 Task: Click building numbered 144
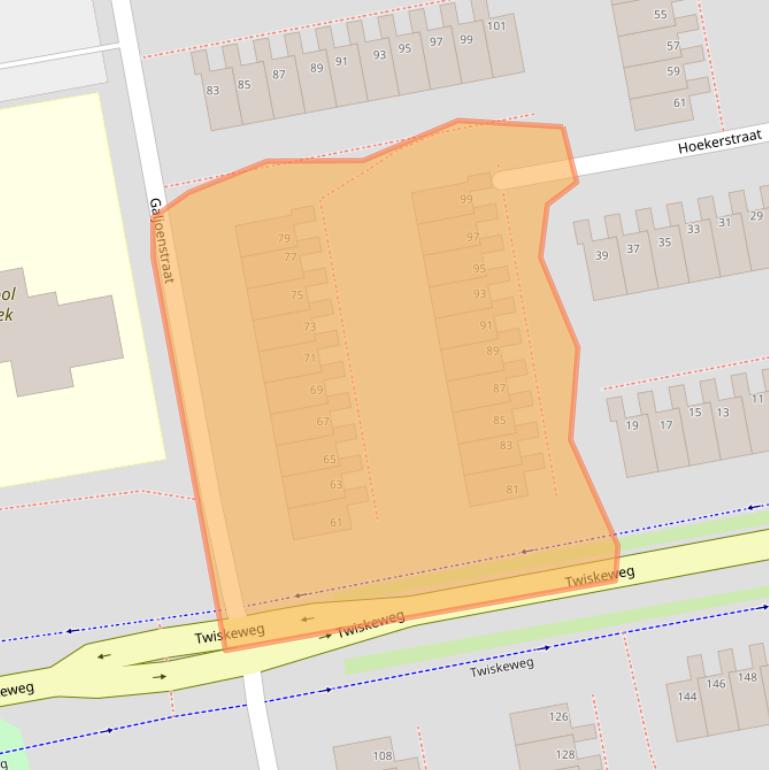pos(687,697)
